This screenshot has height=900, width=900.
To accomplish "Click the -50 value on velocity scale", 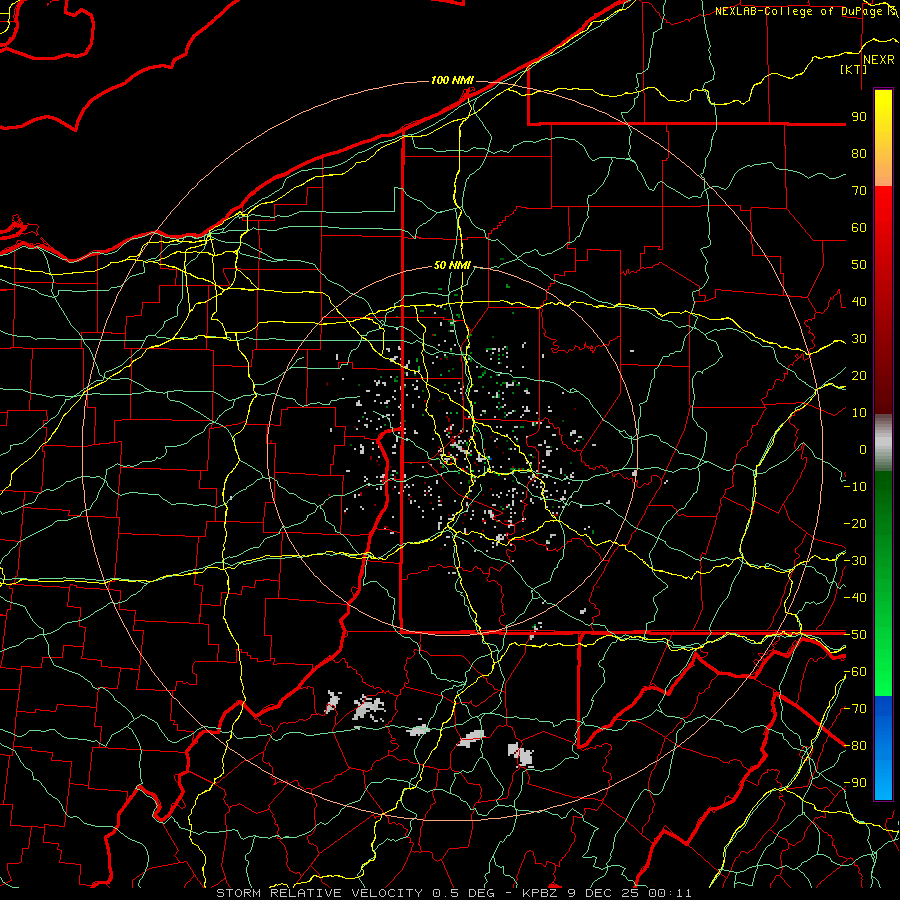I will point(855,635).
